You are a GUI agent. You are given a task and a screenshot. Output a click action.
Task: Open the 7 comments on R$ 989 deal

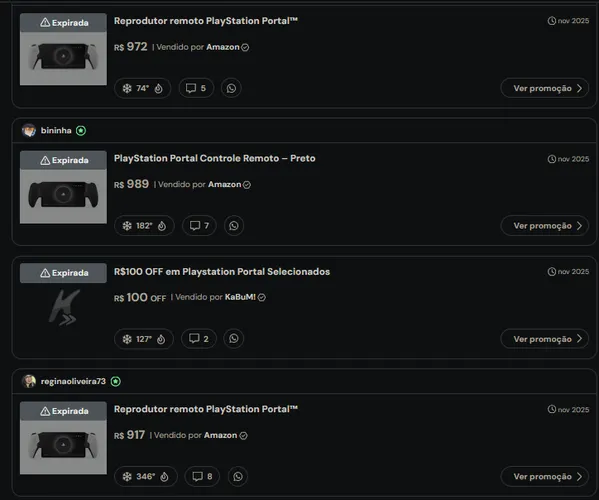(x=199, y=226)
